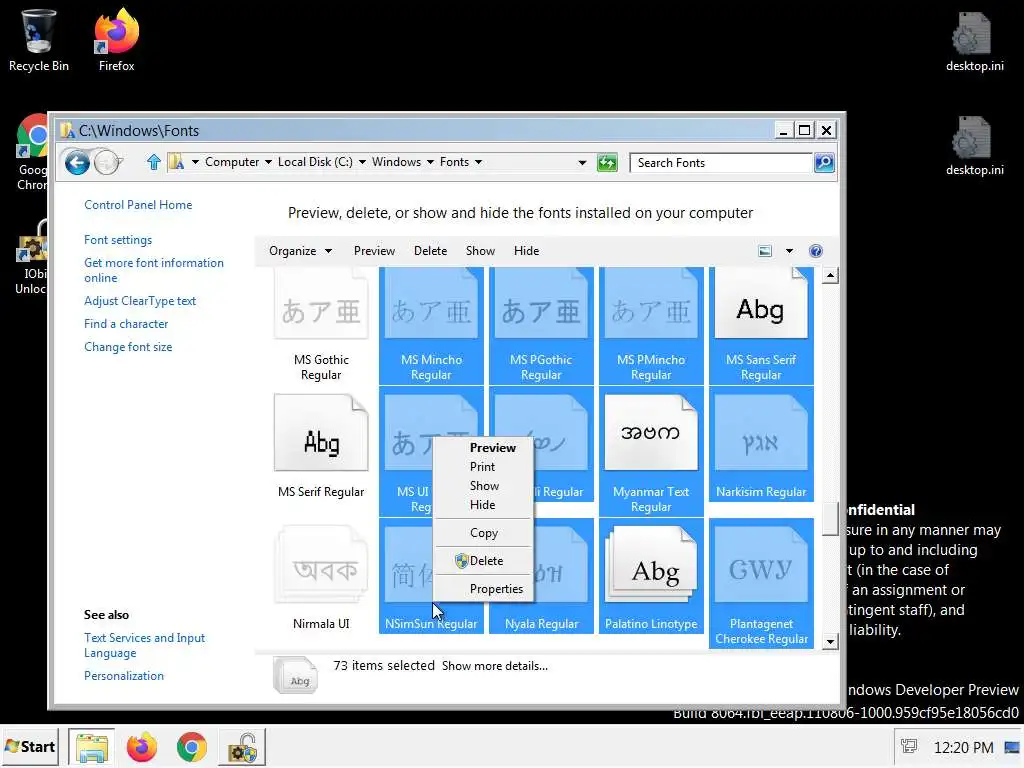Viewport: 1024px width, 768px height.
Task: Click Chrome in the taskbar
Action: tap(191, 747)
